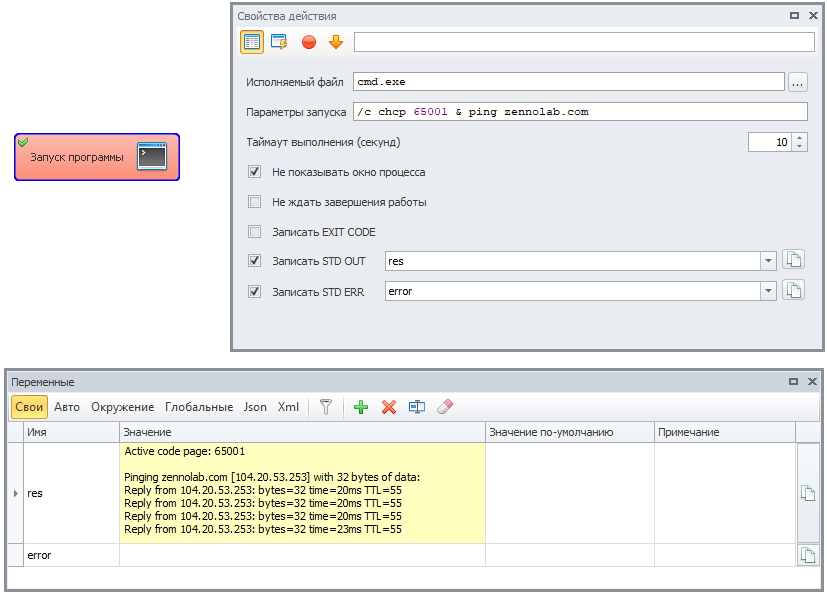Click copy icon next to STD OUT field
The image size is (827, 597).
click(x=793, y=259)
